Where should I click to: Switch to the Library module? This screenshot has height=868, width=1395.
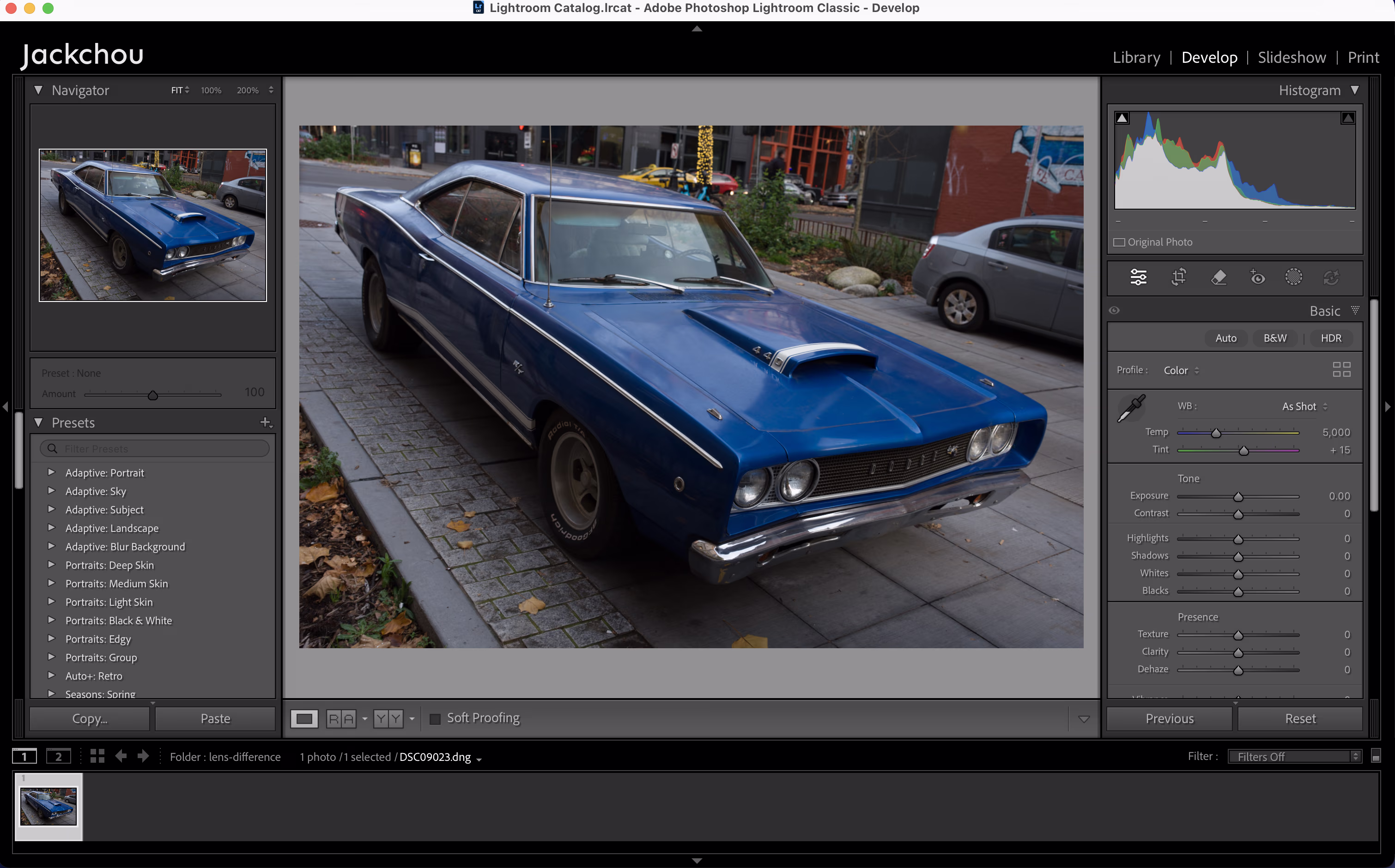click(1136, 57)
